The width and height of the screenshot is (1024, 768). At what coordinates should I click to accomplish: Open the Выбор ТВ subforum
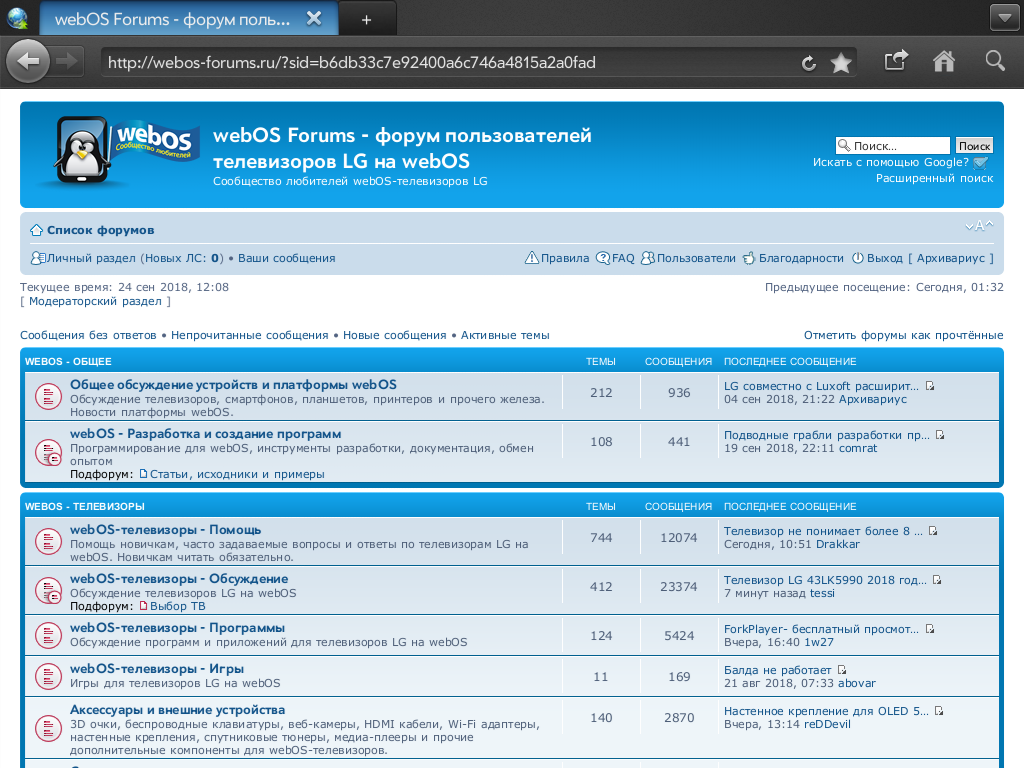[177, 606]
